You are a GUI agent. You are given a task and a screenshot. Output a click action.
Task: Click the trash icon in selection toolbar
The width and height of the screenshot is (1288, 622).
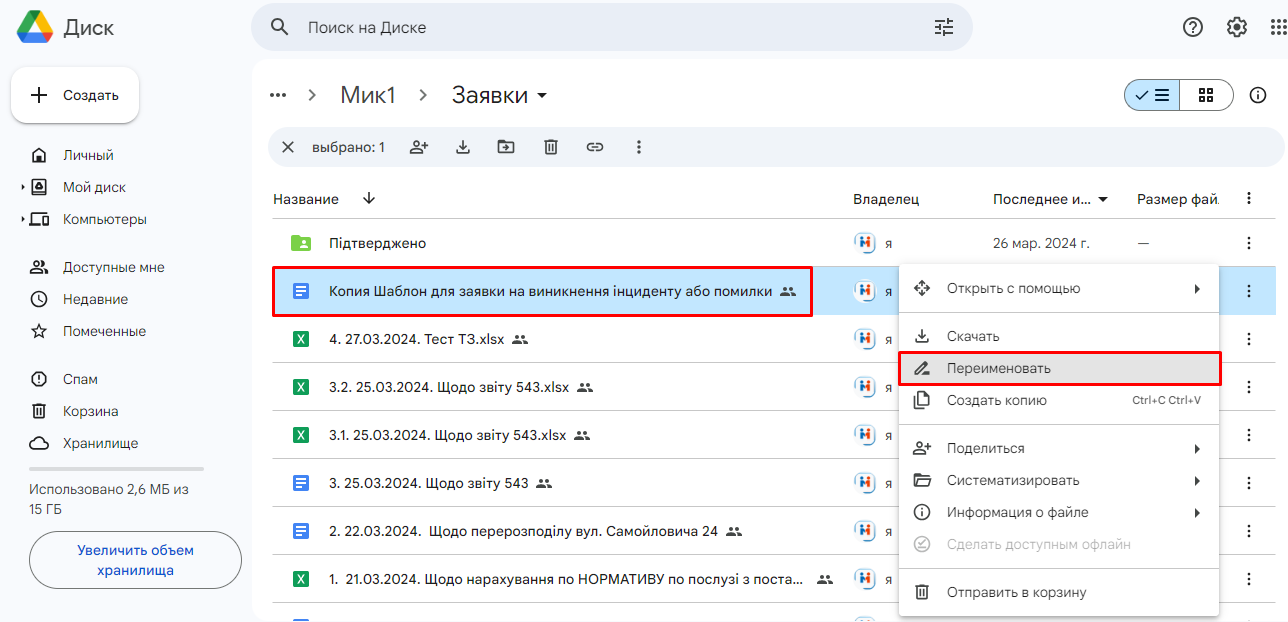coord(551,147)
